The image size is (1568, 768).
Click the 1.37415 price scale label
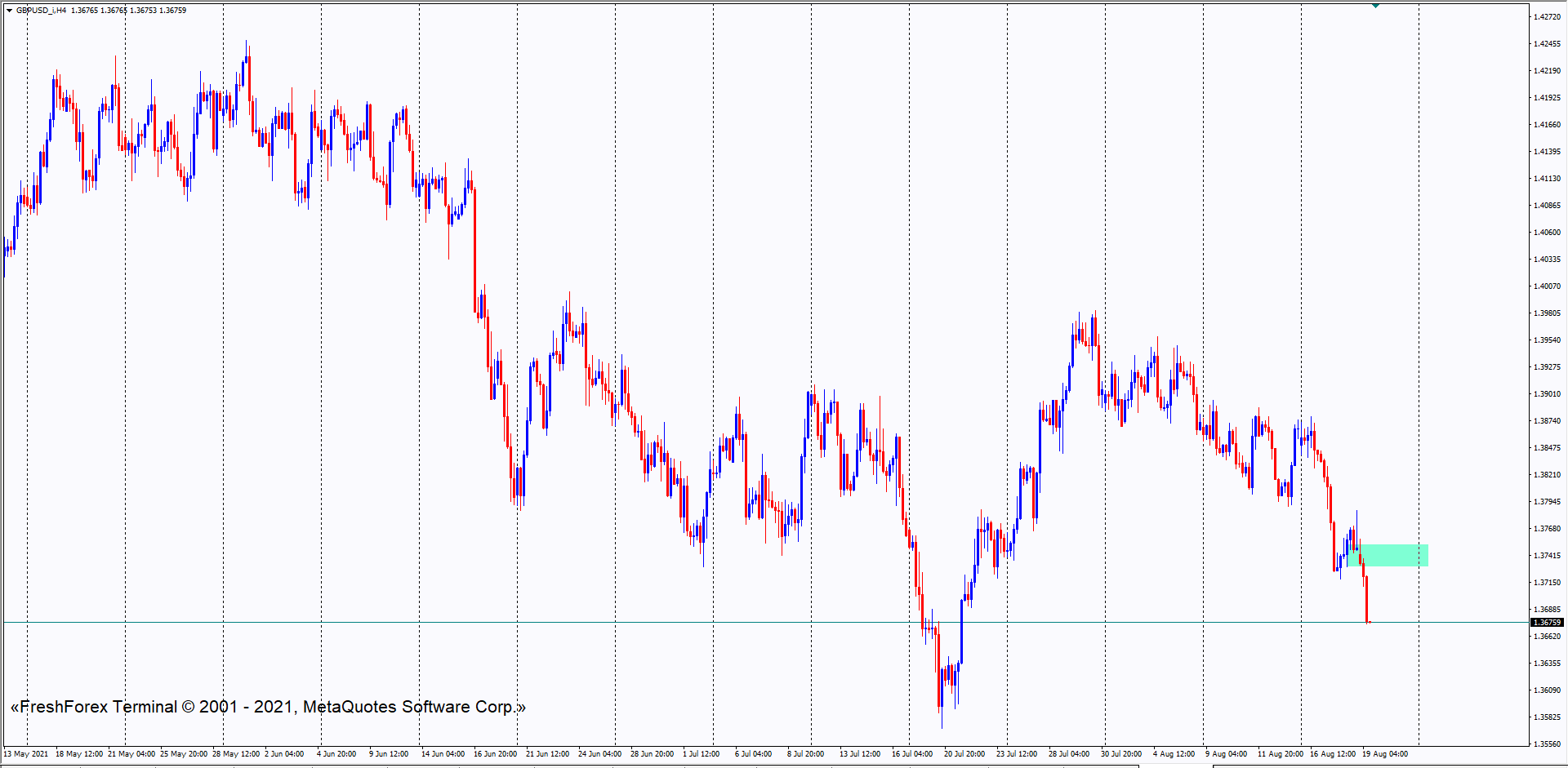1547,556
